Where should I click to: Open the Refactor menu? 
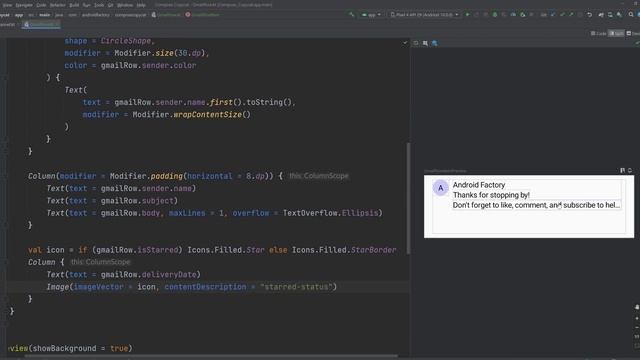(x=58, y=5)
